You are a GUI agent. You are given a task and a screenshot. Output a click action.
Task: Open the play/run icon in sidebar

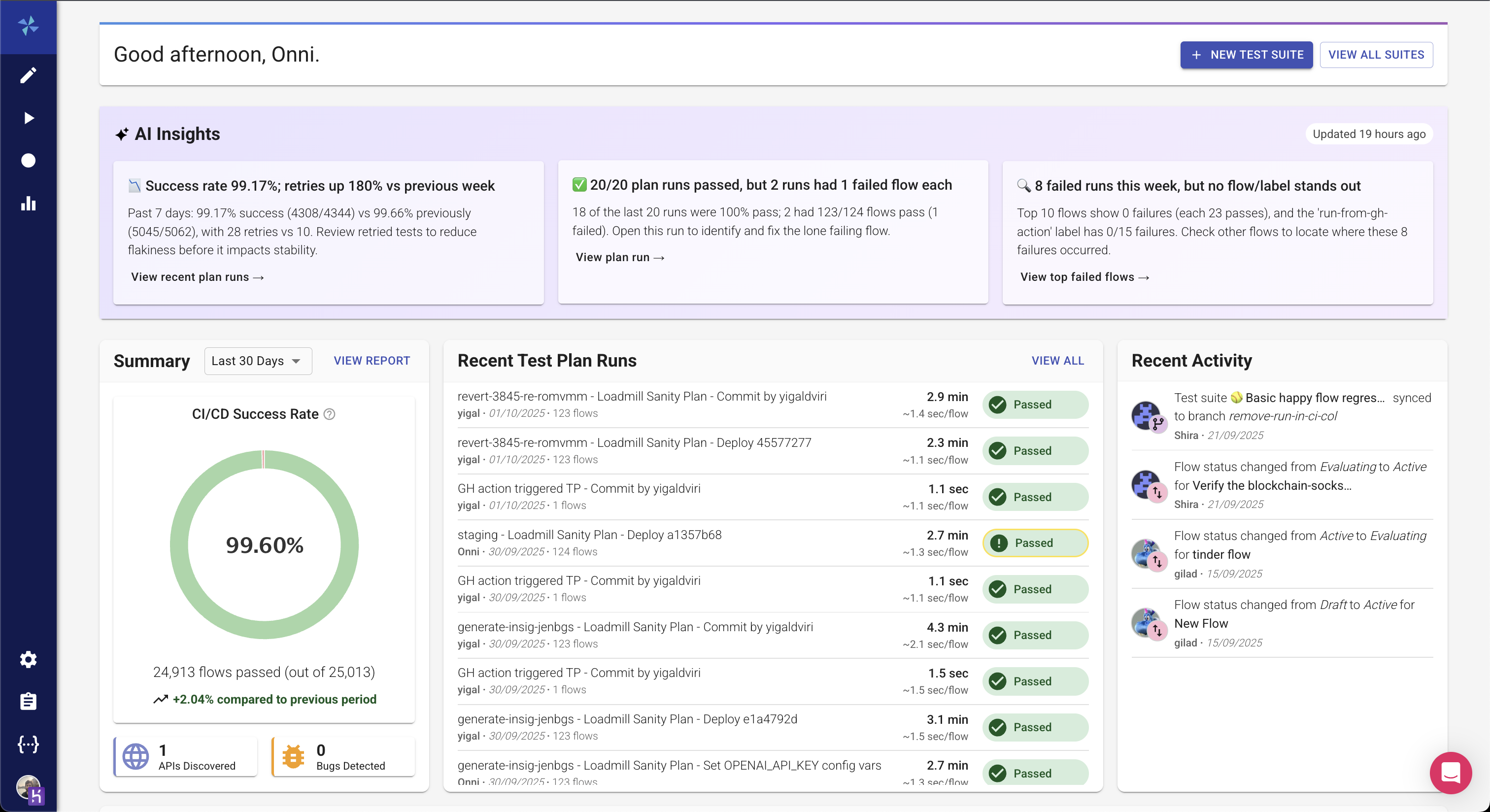[x=28, y=118]
